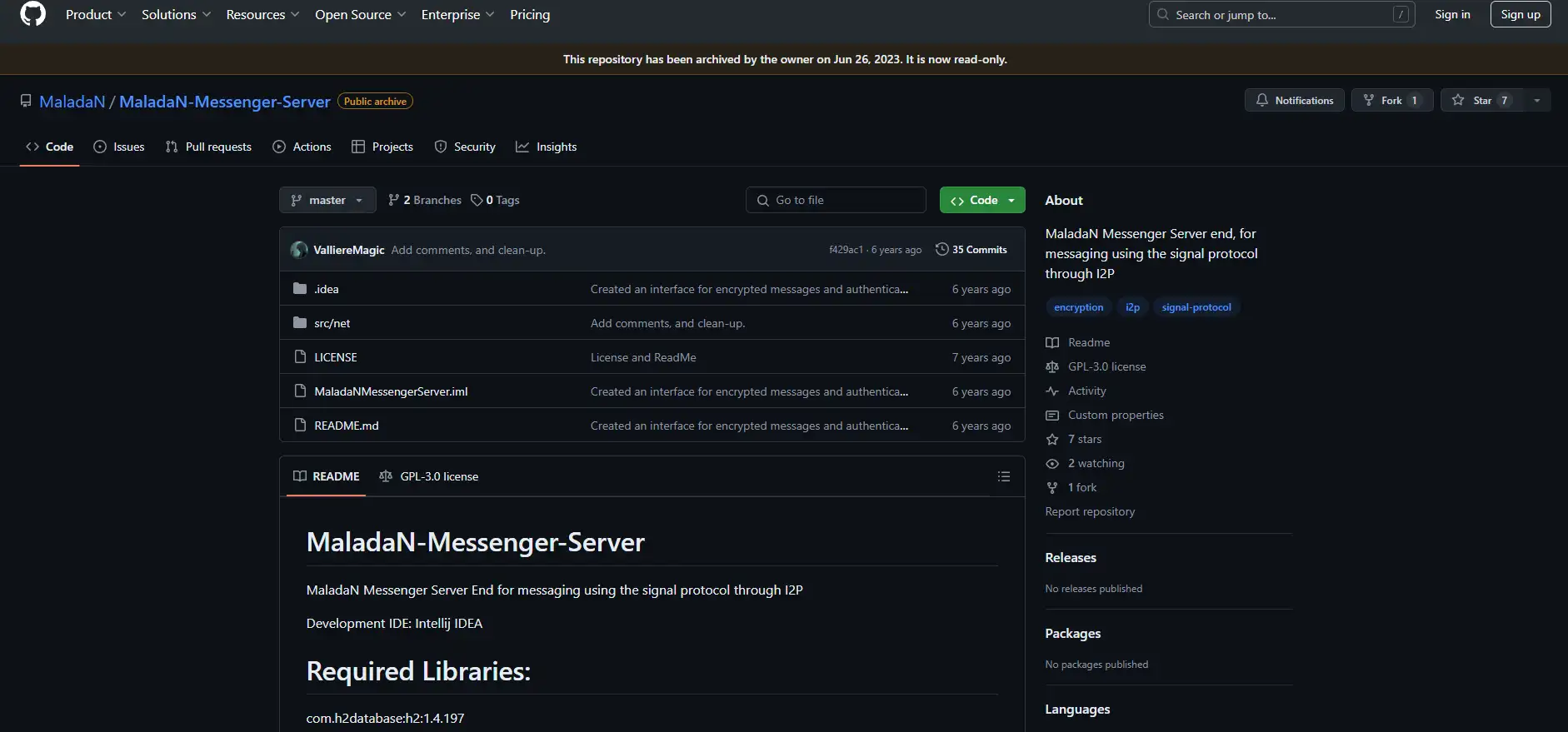Switch to the GPL-3.0 license tab

tap(428, 476)
